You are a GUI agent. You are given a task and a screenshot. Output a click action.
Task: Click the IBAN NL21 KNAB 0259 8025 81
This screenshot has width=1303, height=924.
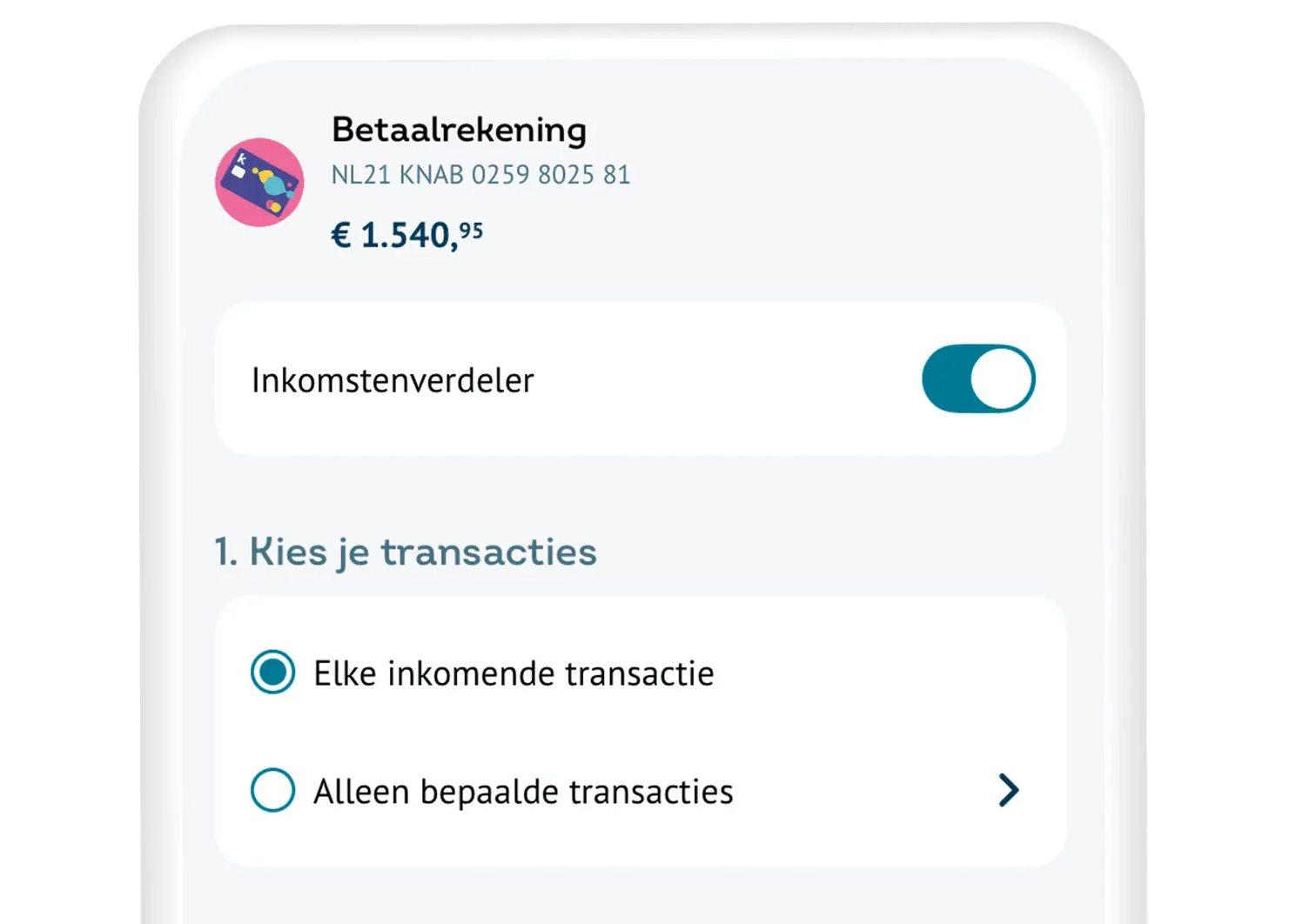coord(480,175)
